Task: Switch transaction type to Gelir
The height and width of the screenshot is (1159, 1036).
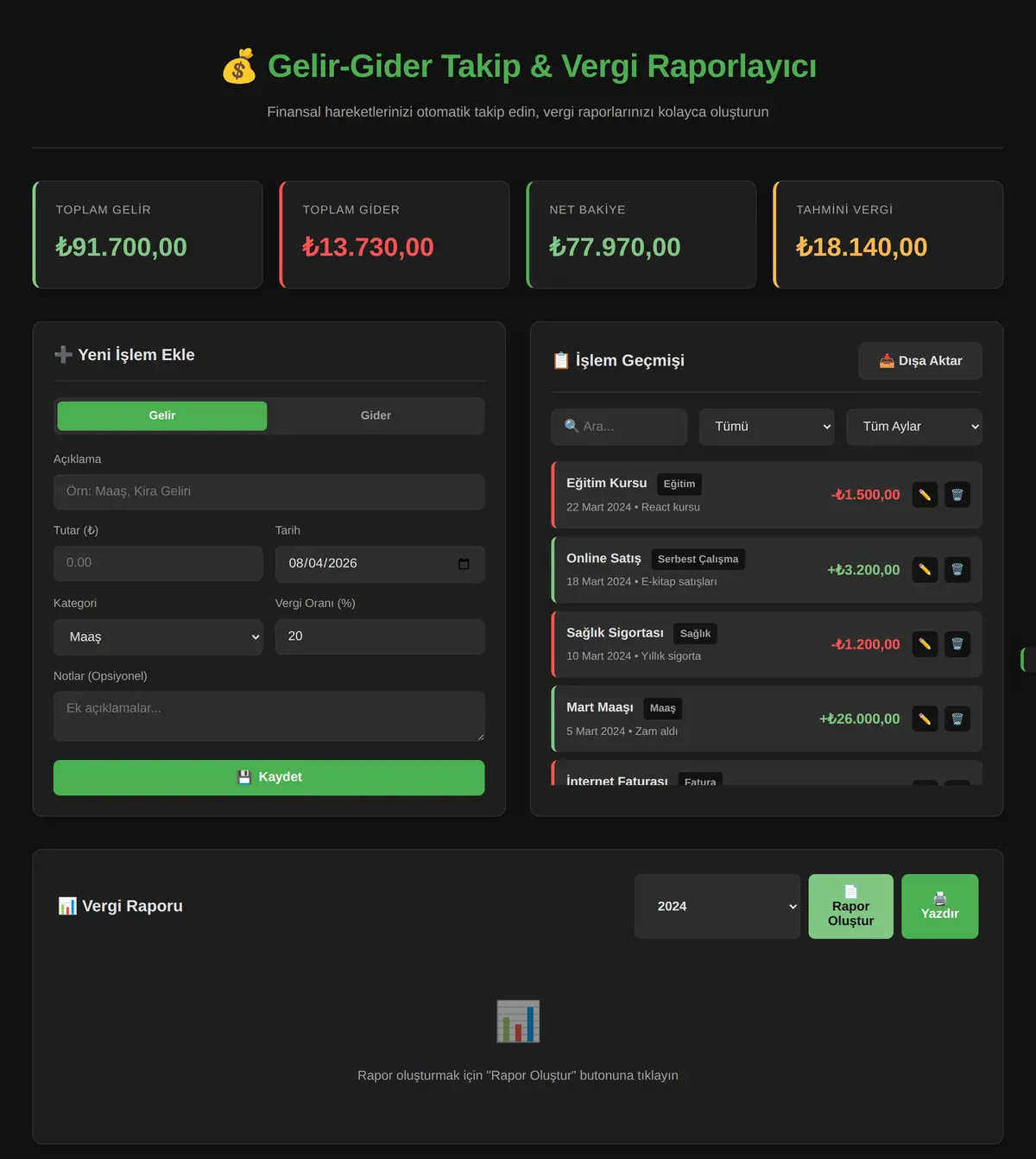Action: pyautogui.click(x=162, y=415)
